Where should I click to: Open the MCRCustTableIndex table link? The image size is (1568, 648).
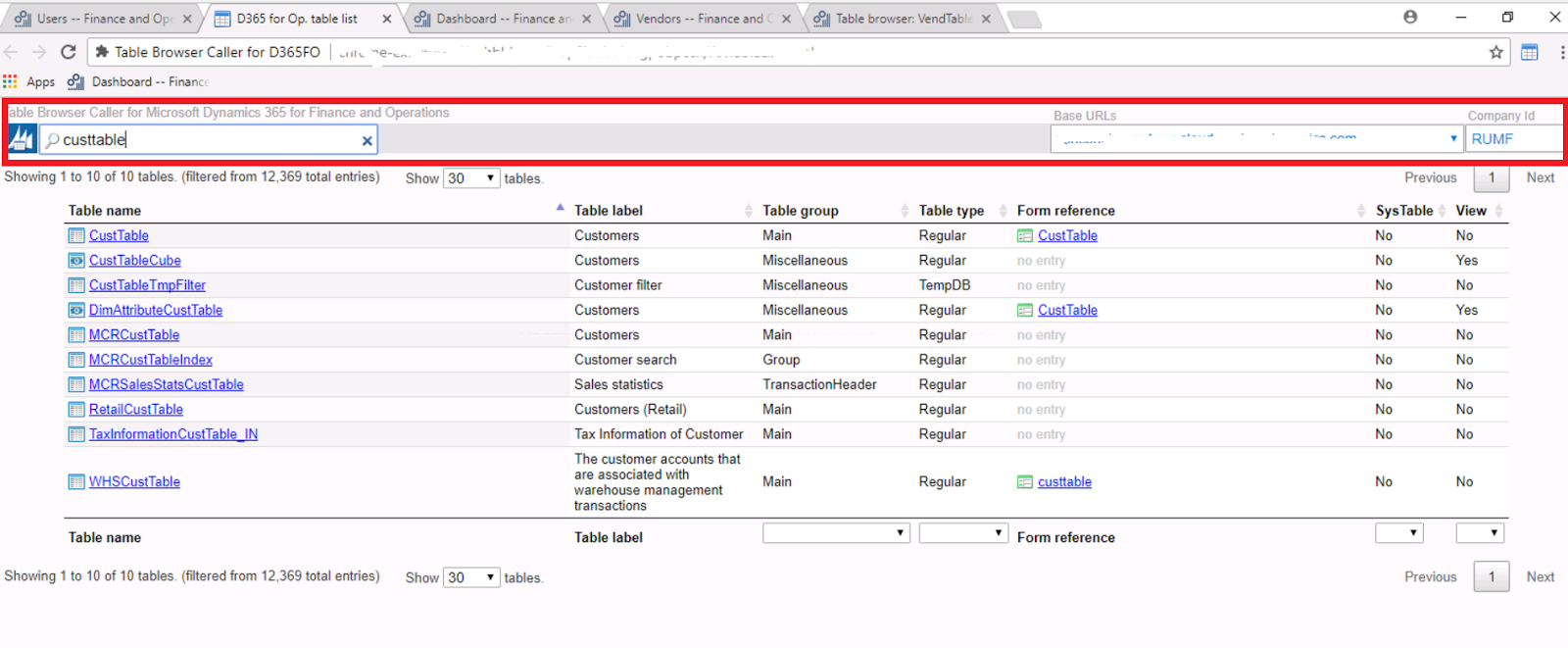pos(151,360)
